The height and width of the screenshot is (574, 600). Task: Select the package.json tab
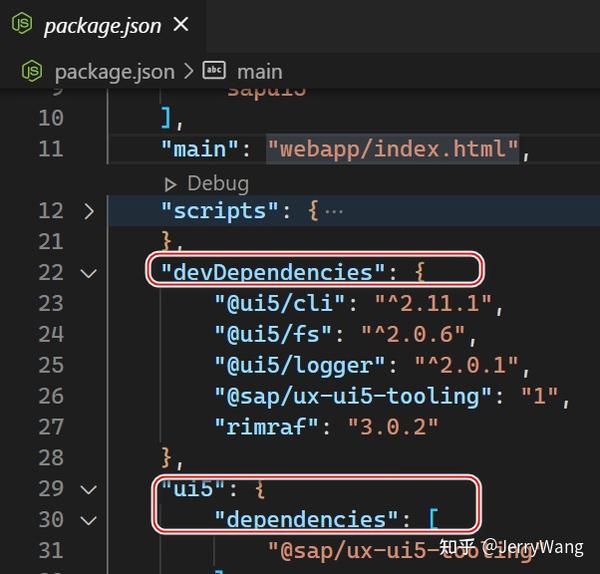click(103, 25)
